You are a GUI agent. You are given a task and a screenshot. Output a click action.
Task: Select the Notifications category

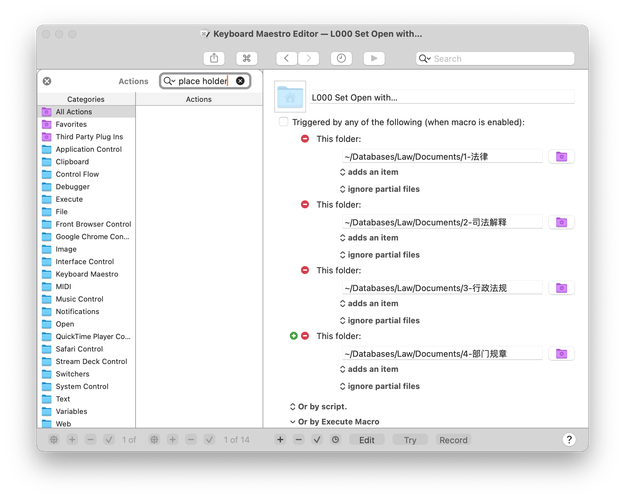pyautogui.click(x=86, y=311)
